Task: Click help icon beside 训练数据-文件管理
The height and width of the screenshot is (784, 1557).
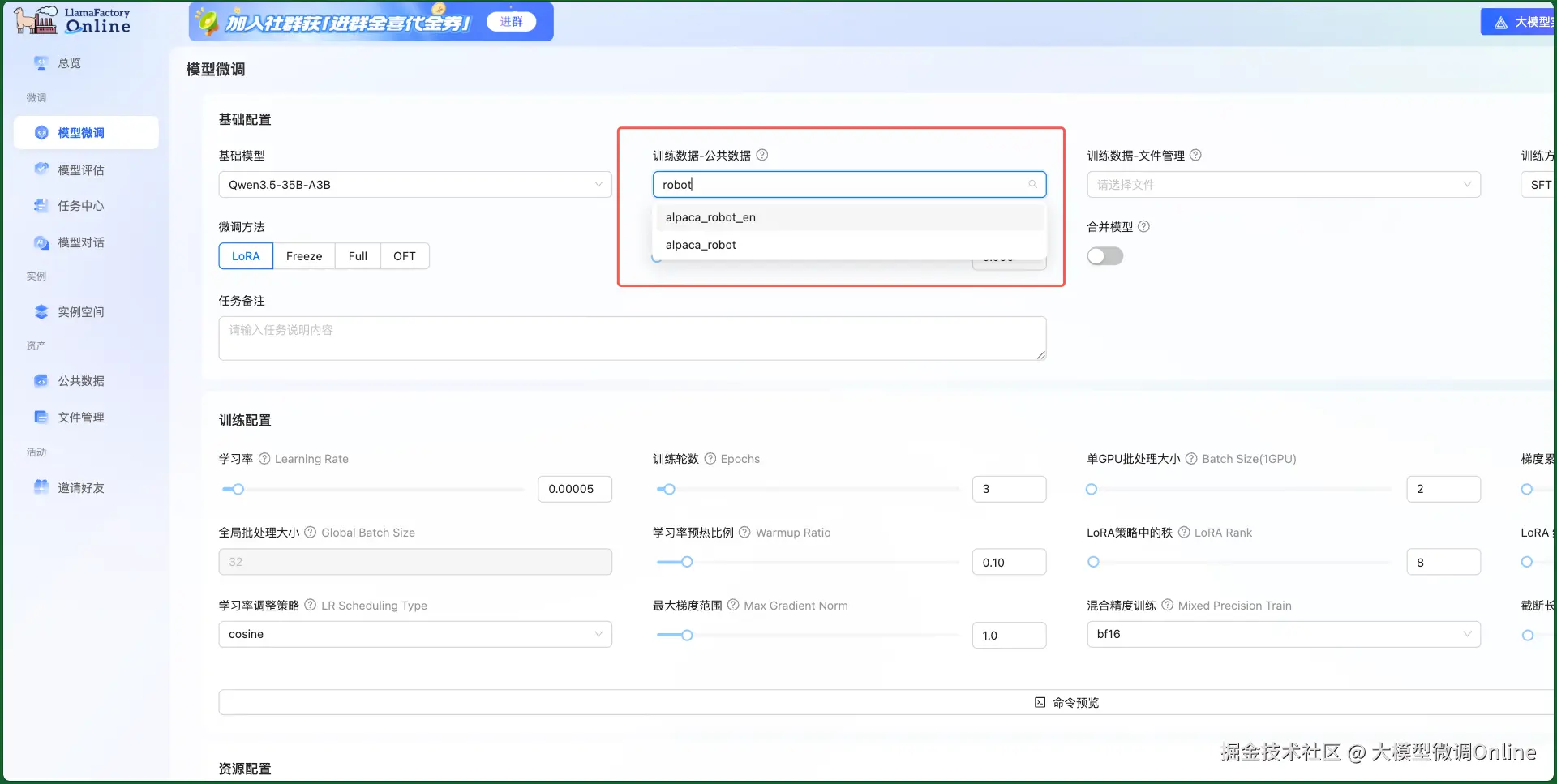Action: click(1195, 155)
